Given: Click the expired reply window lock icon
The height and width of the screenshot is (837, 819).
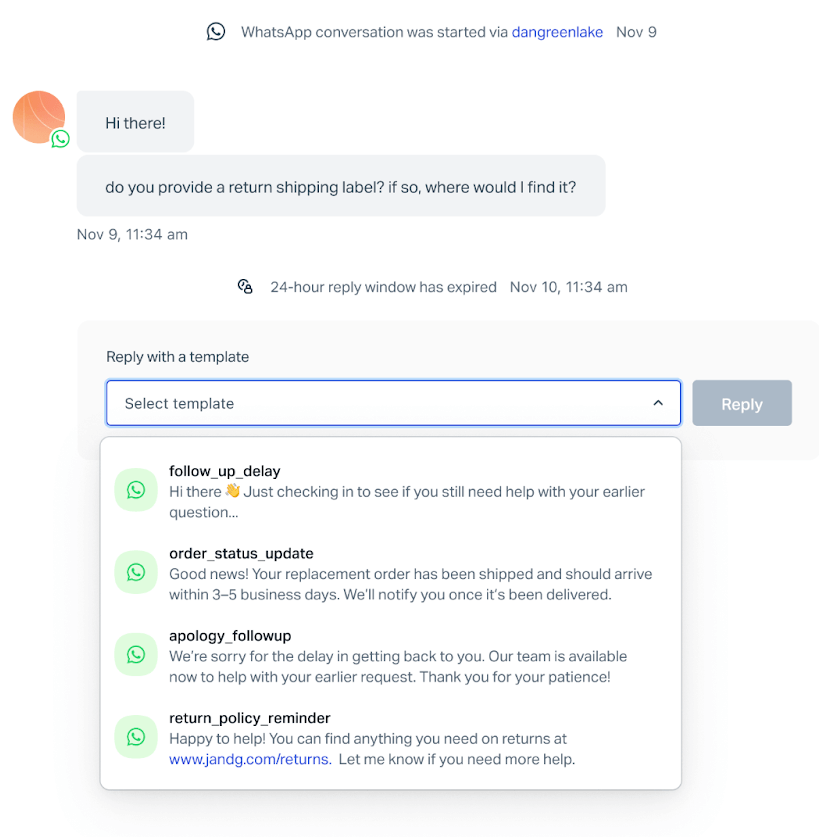Looking at the screenshot, I should point(245,287).
